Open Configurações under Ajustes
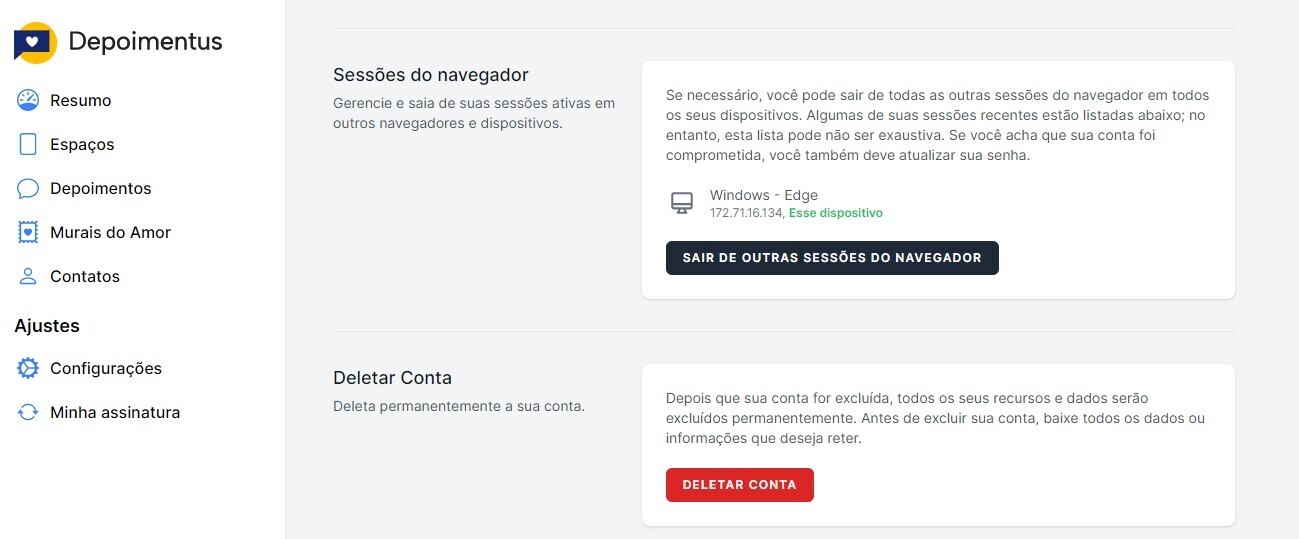This screenshot has width=1299, height=539. [x=106, y=368]
